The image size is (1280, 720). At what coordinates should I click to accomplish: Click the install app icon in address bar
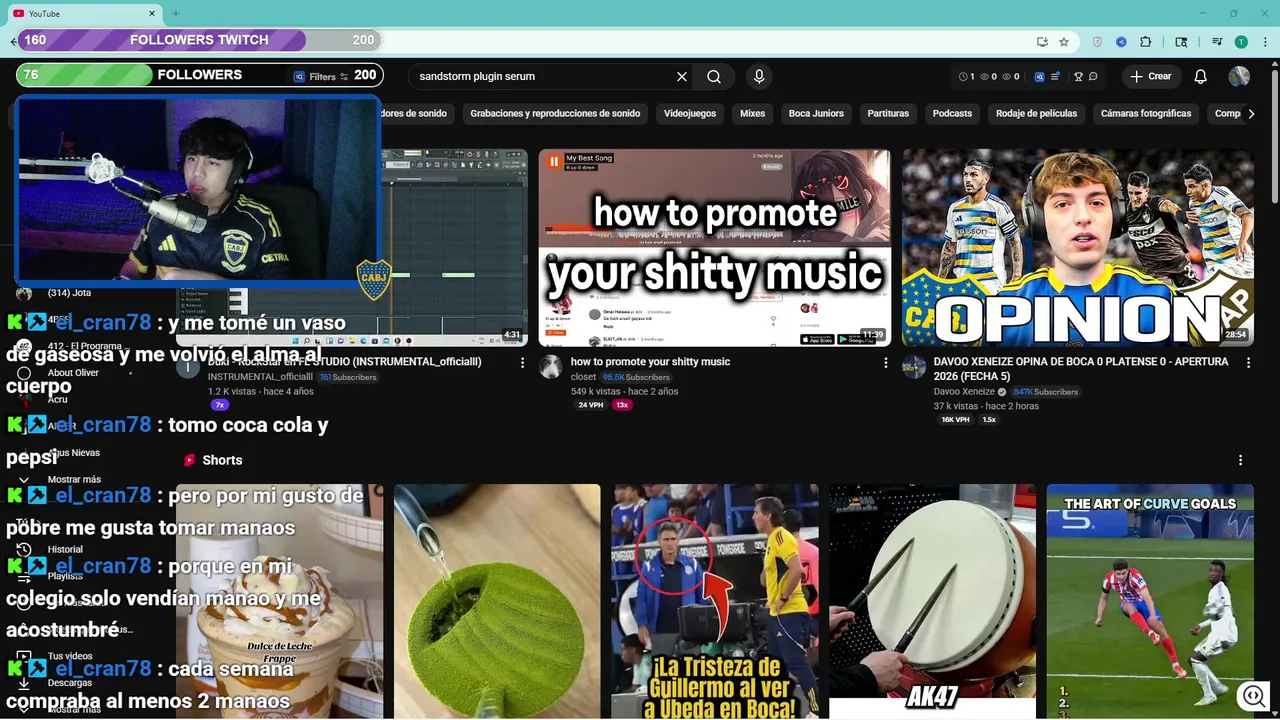(1042, 42)
